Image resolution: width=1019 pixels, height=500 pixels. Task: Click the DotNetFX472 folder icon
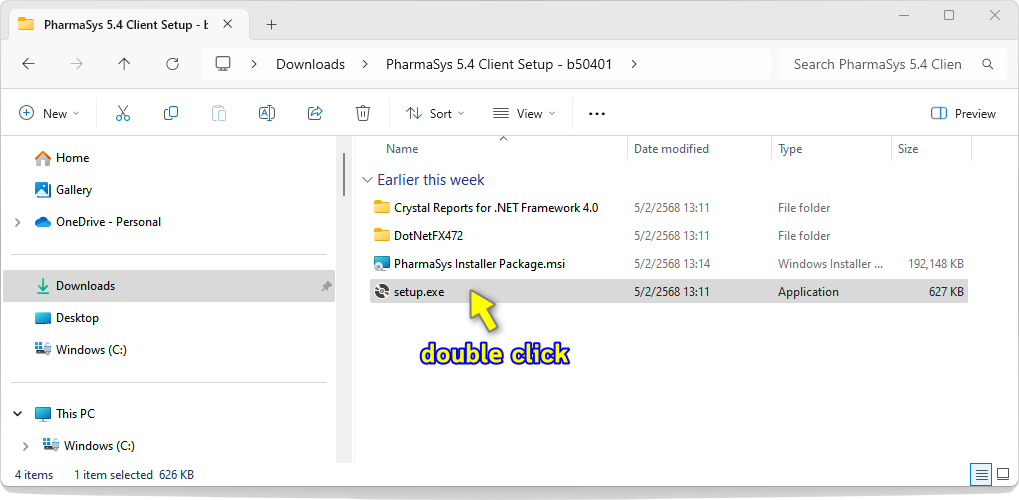tap(381, 235)
